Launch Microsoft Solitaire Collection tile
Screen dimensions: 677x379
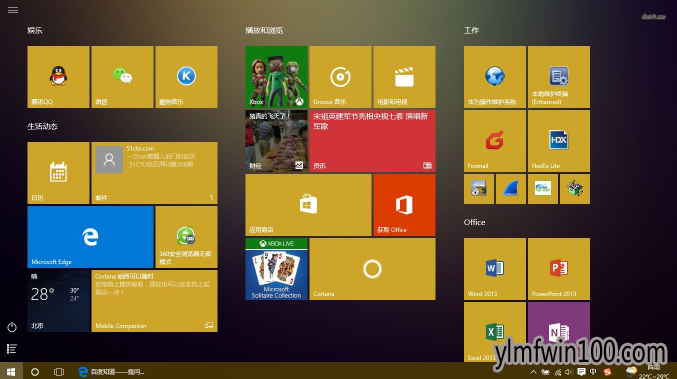click(276, 268)
